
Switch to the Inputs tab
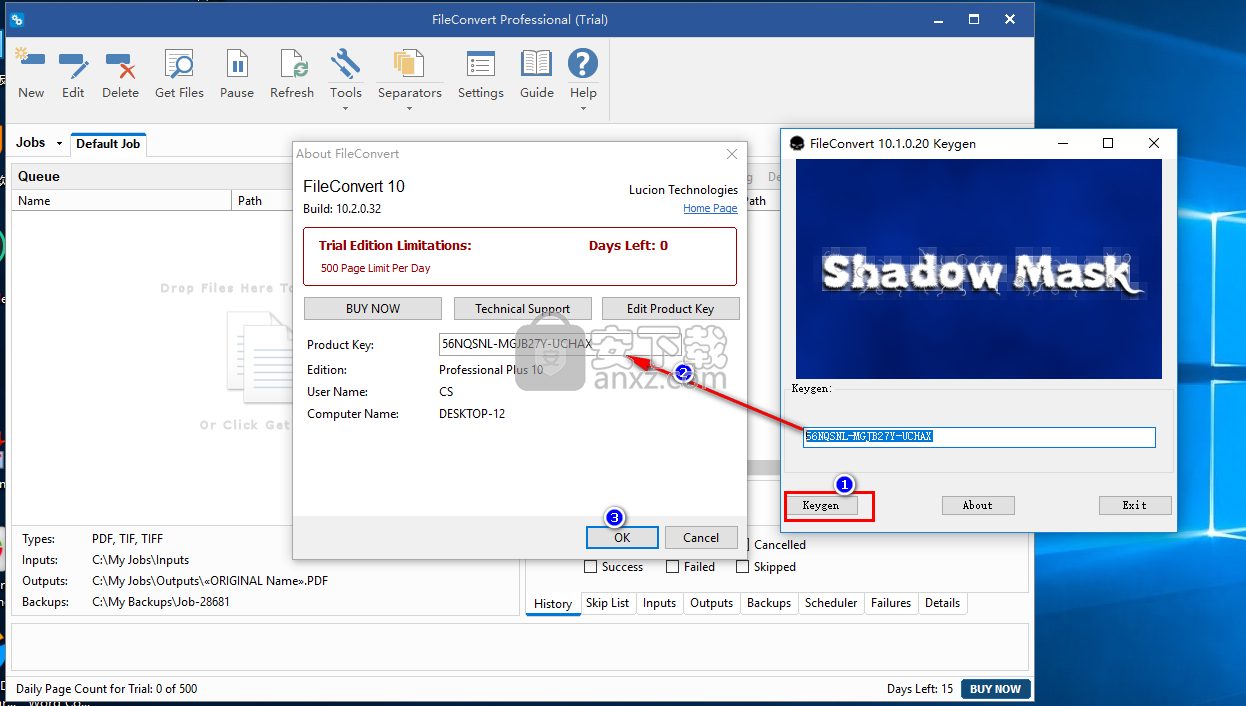(x=660, y=603)
